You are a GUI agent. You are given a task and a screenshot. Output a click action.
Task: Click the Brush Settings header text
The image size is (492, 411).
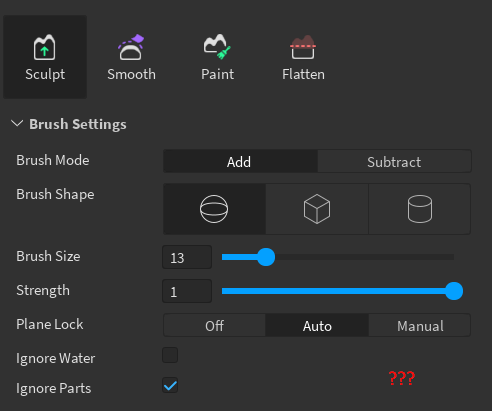pyautogui.click(x=78, y=124)
